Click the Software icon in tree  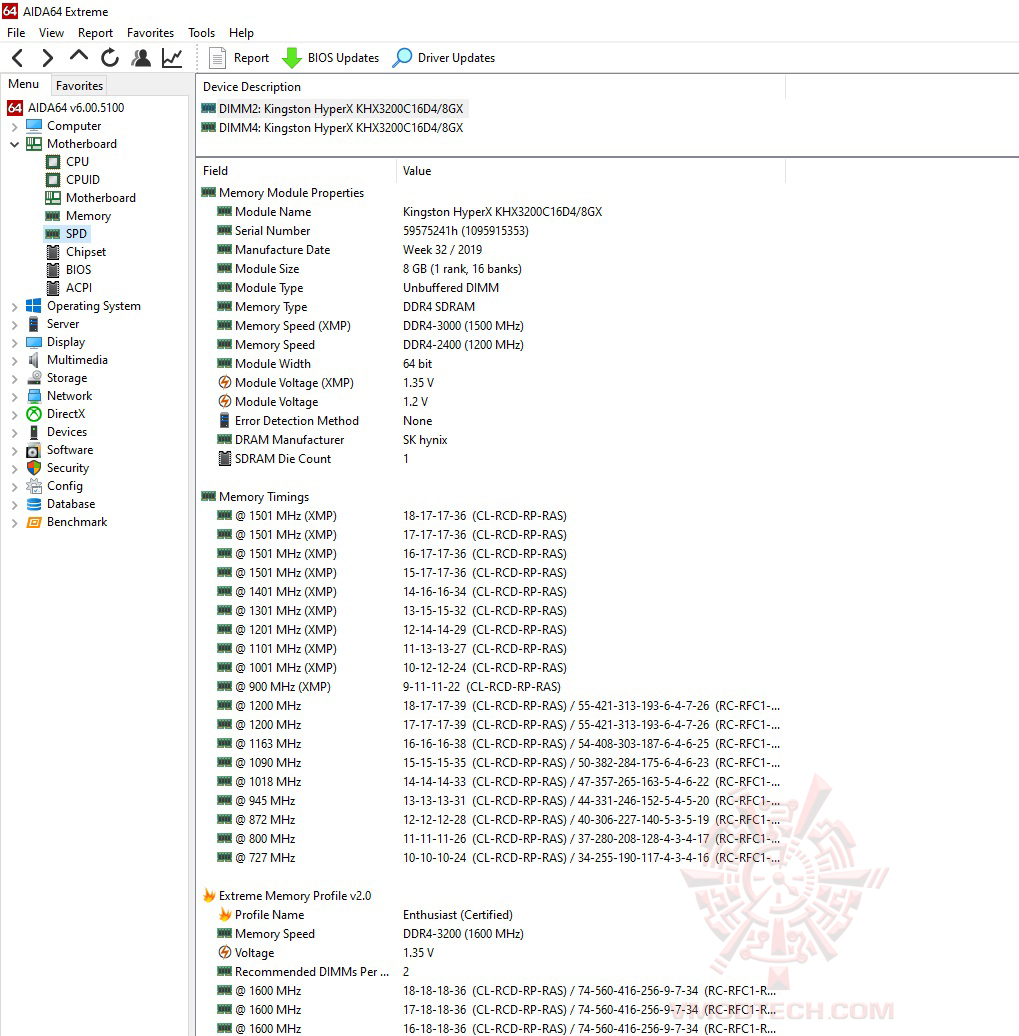click(34, 450)
